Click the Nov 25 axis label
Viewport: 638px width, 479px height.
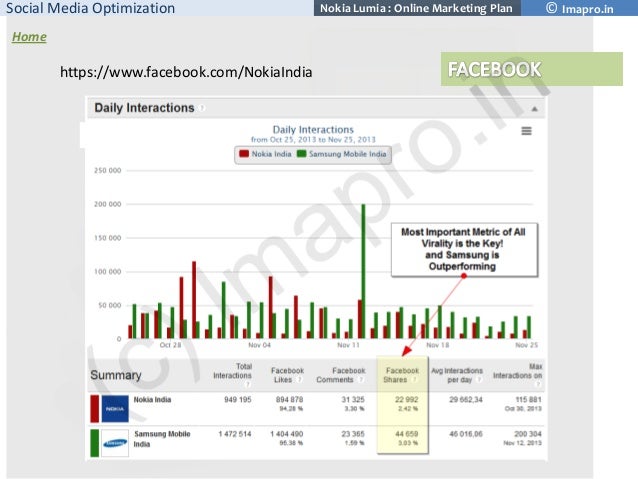click(x=527, y=345)
